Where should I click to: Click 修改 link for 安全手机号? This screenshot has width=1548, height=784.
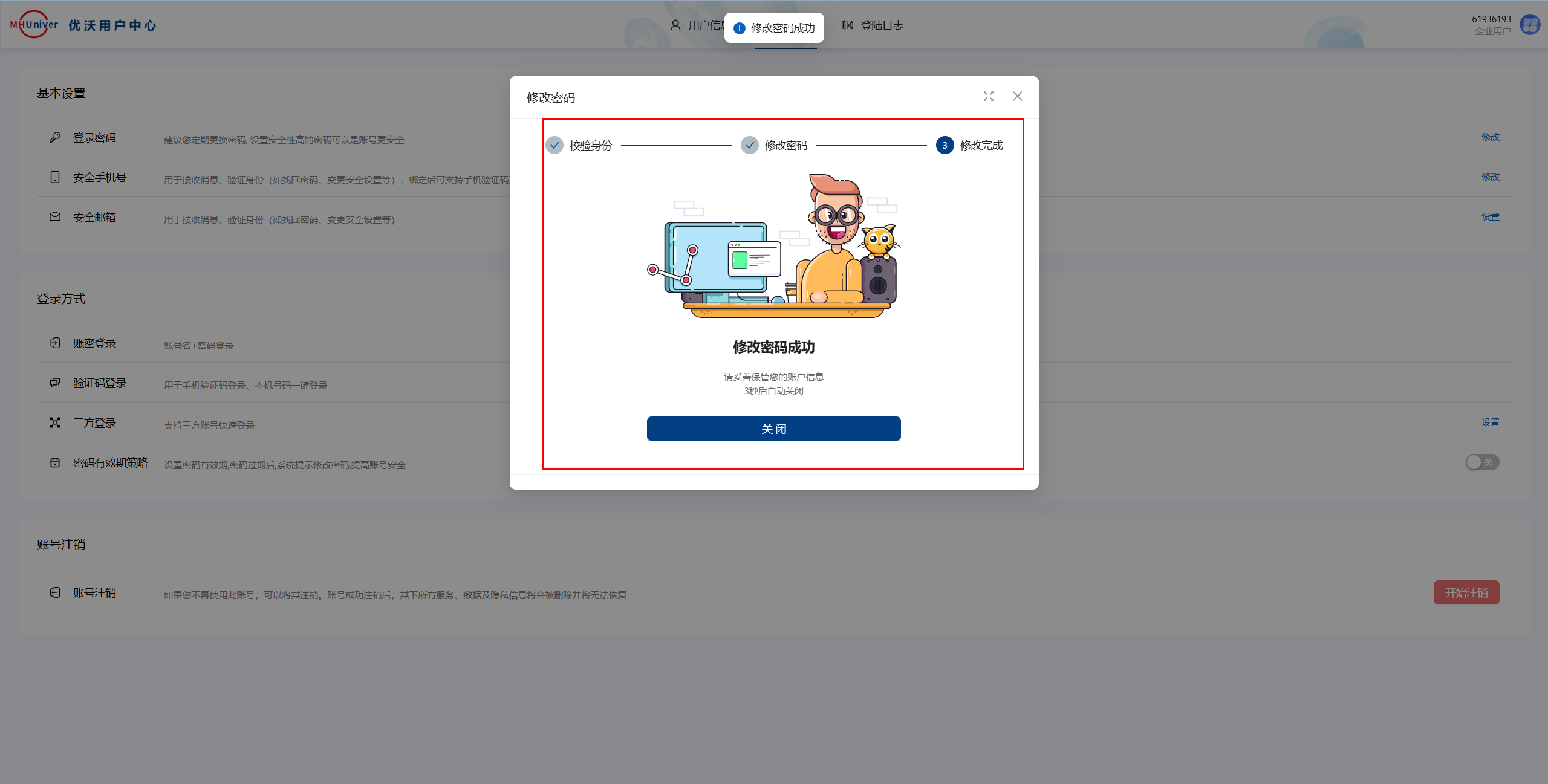[x=1490, y=177]
